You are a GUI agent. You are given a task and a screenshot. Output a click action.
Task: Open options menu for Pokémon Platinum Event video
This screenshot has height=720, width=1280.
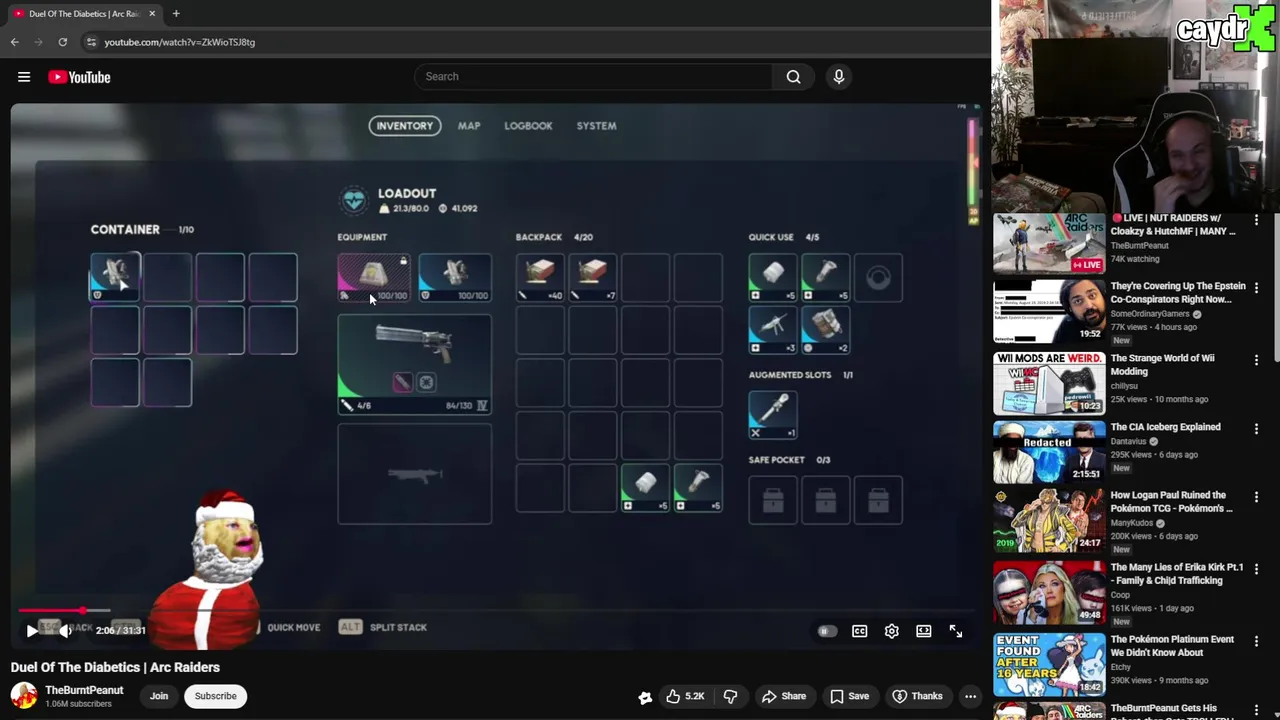pyautogui.click(x=1257, y=640)
